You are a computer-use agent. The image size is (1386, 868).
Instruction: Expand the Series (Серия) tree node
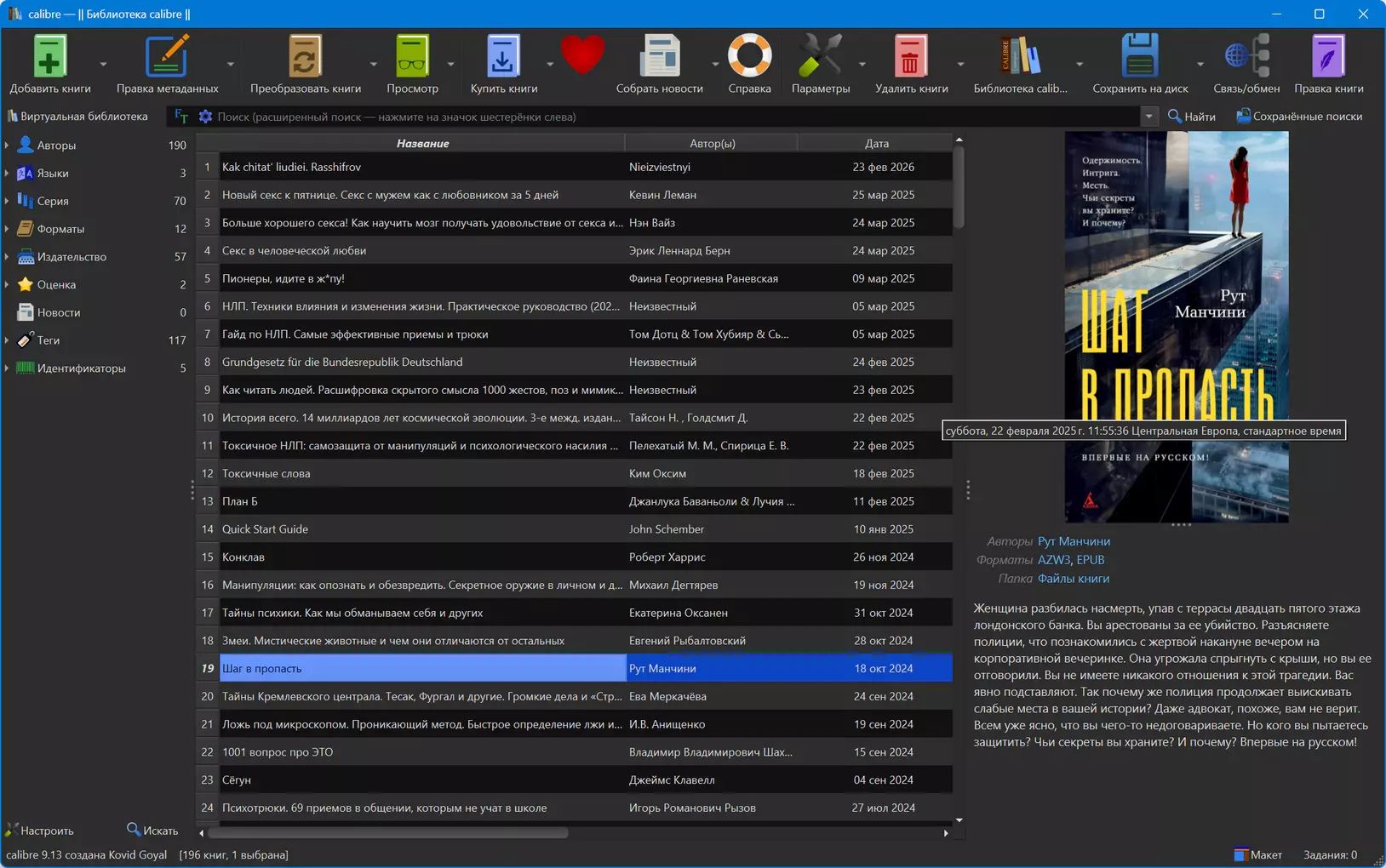7,201
